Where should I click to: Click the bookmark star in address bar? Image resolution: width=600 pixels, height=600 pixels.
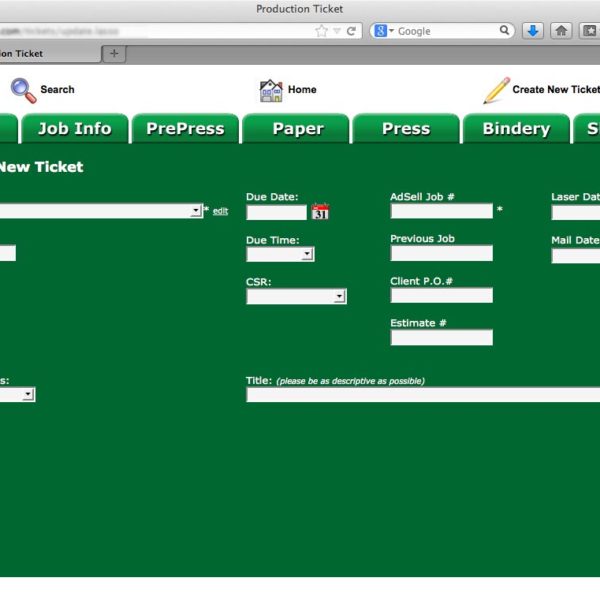(321, 31)
